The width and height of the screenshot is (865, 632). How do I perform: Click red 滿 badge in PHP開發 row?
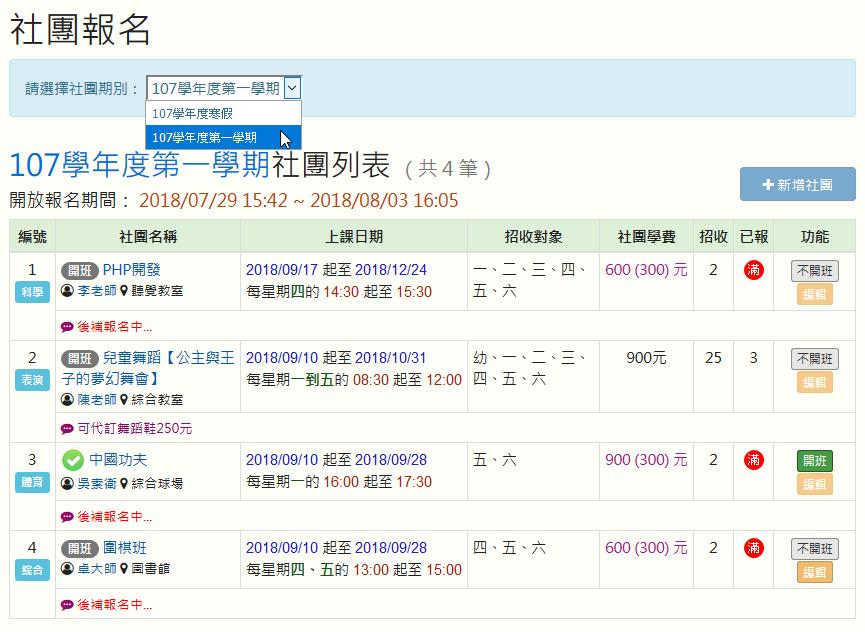[x=754, y=270]
